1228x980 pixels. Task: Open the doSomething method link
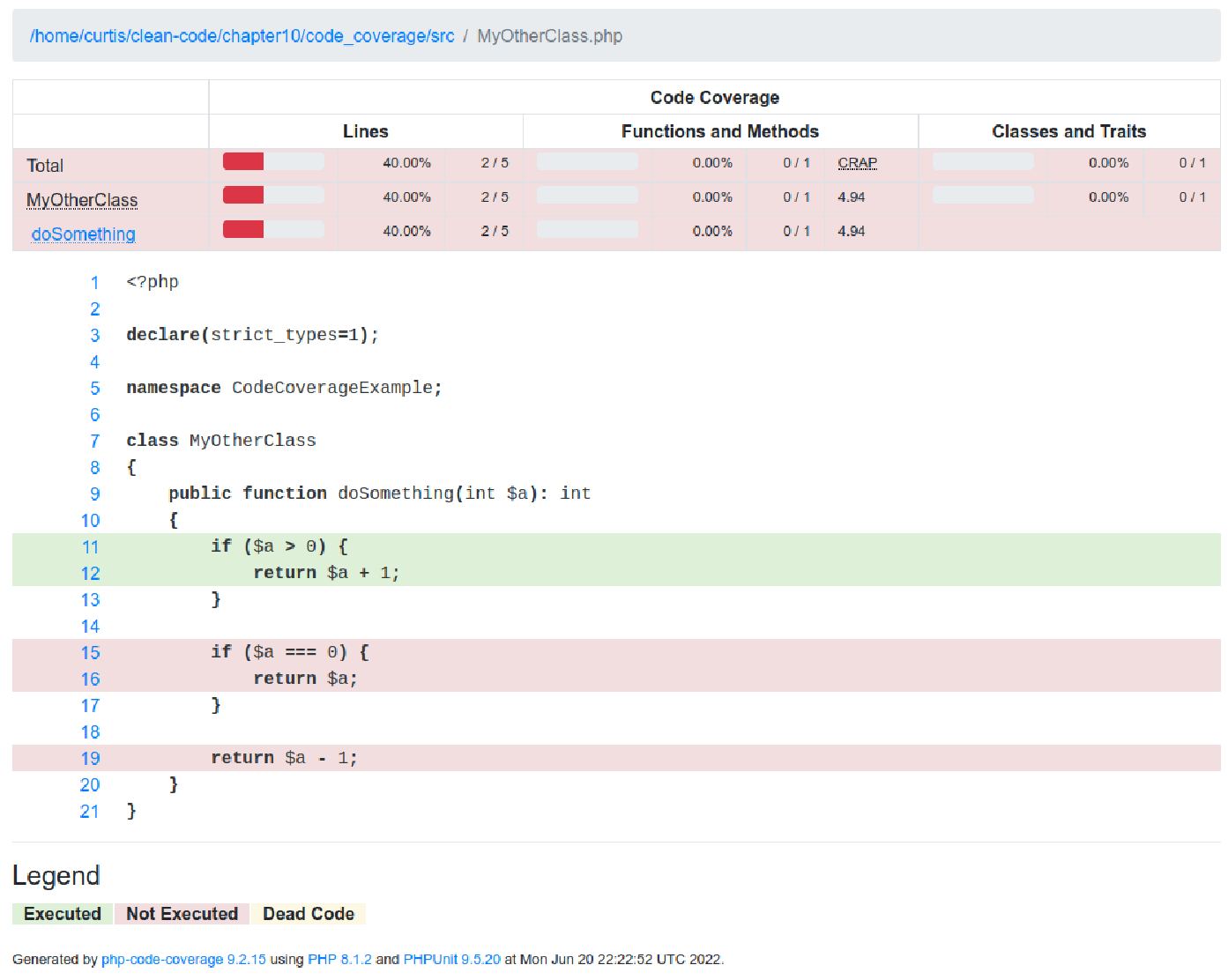(84, 234)
